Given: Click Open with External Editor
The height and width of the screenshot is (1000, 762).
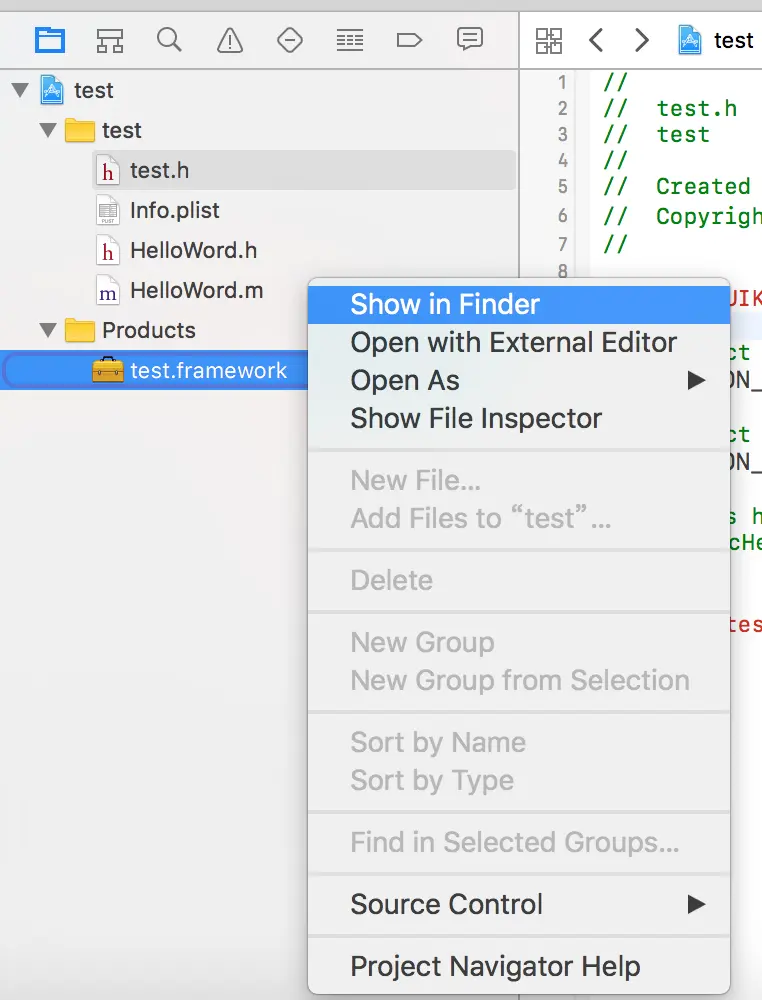Looking at the screenshot, I should (x=512, y=342).
